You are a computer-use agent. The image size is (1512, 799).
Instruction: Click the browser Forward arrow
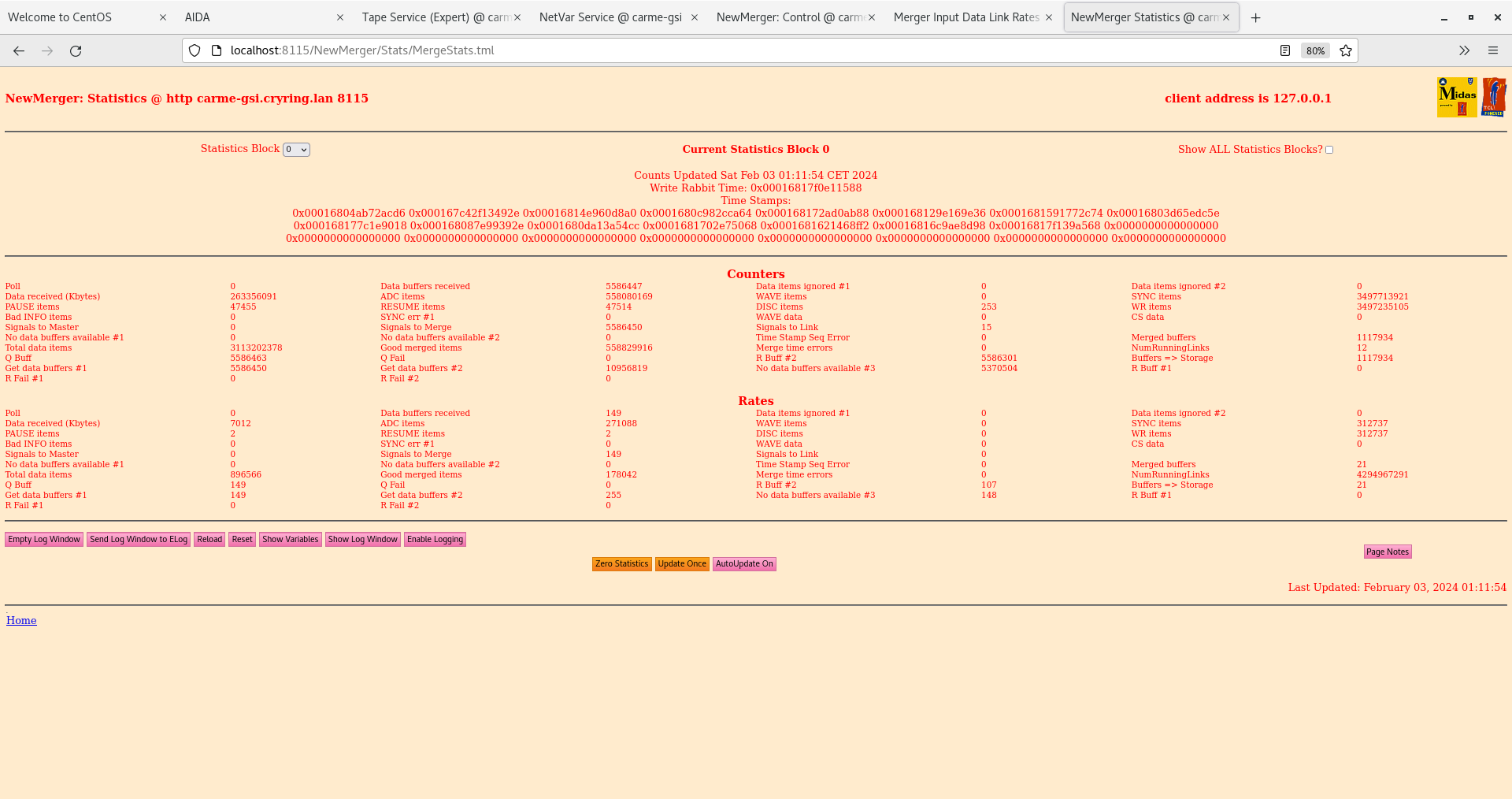click(x=47, y=50)
